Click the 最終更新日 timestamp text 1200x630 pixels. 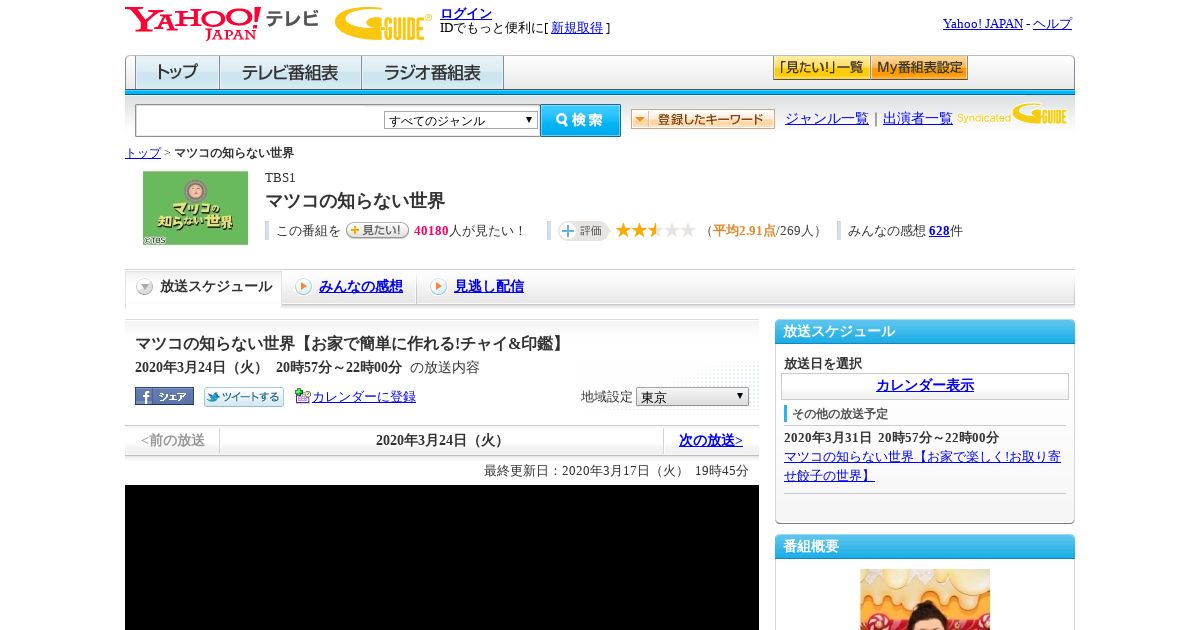pos(616,471)
